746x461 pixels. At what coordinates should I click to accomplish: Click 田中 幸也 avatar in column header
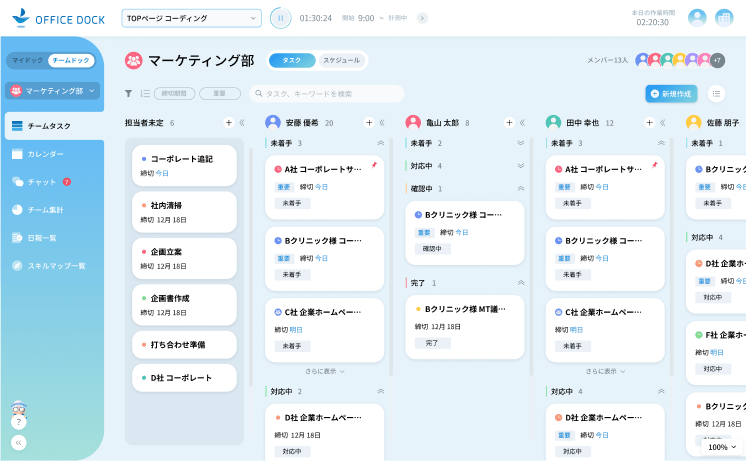click(x=553, y=122)
